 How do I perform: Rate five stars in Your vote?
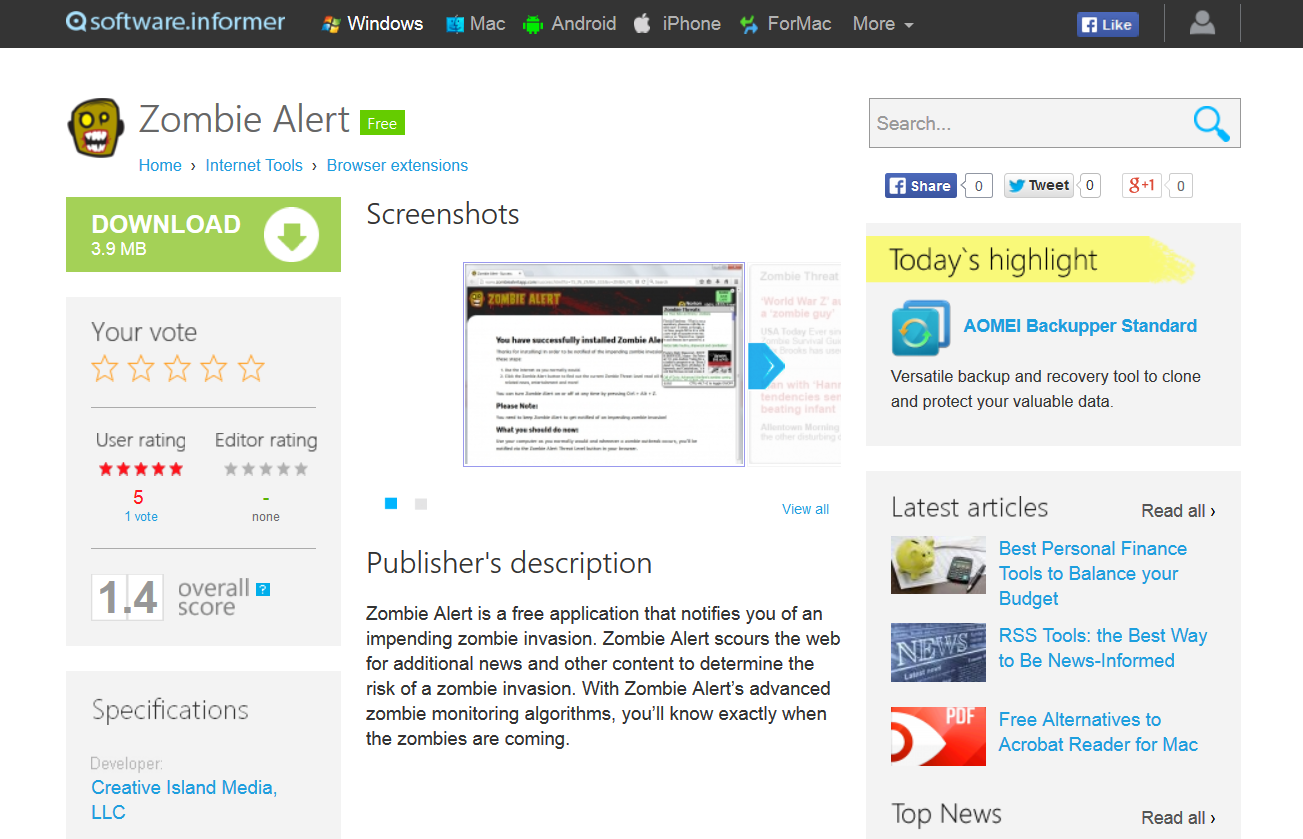(251, 368)
